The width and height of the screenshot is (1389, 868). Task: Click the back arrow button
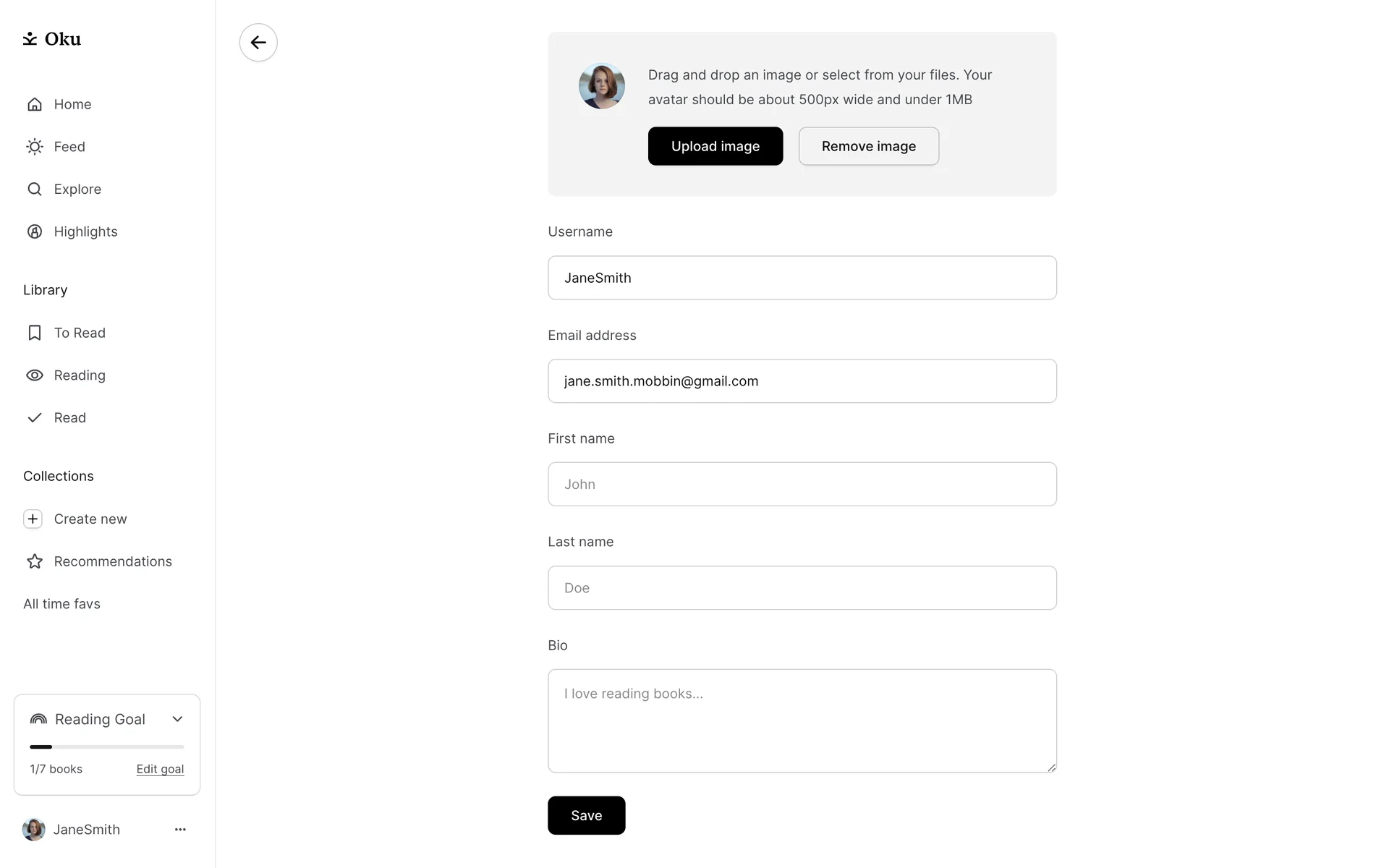(258, 43)
